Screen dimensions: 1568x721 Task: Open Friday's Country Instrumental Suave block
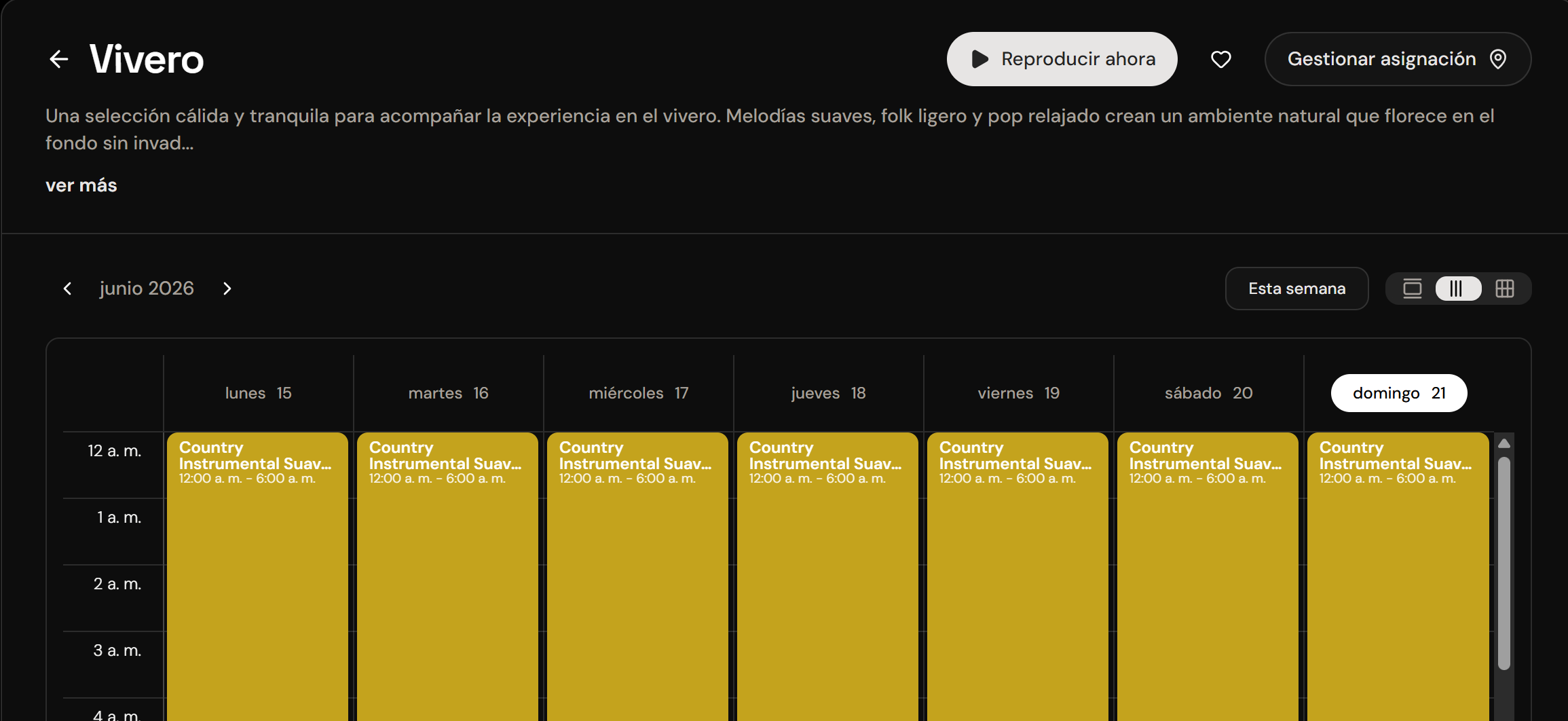click(x=1018, y=577)
